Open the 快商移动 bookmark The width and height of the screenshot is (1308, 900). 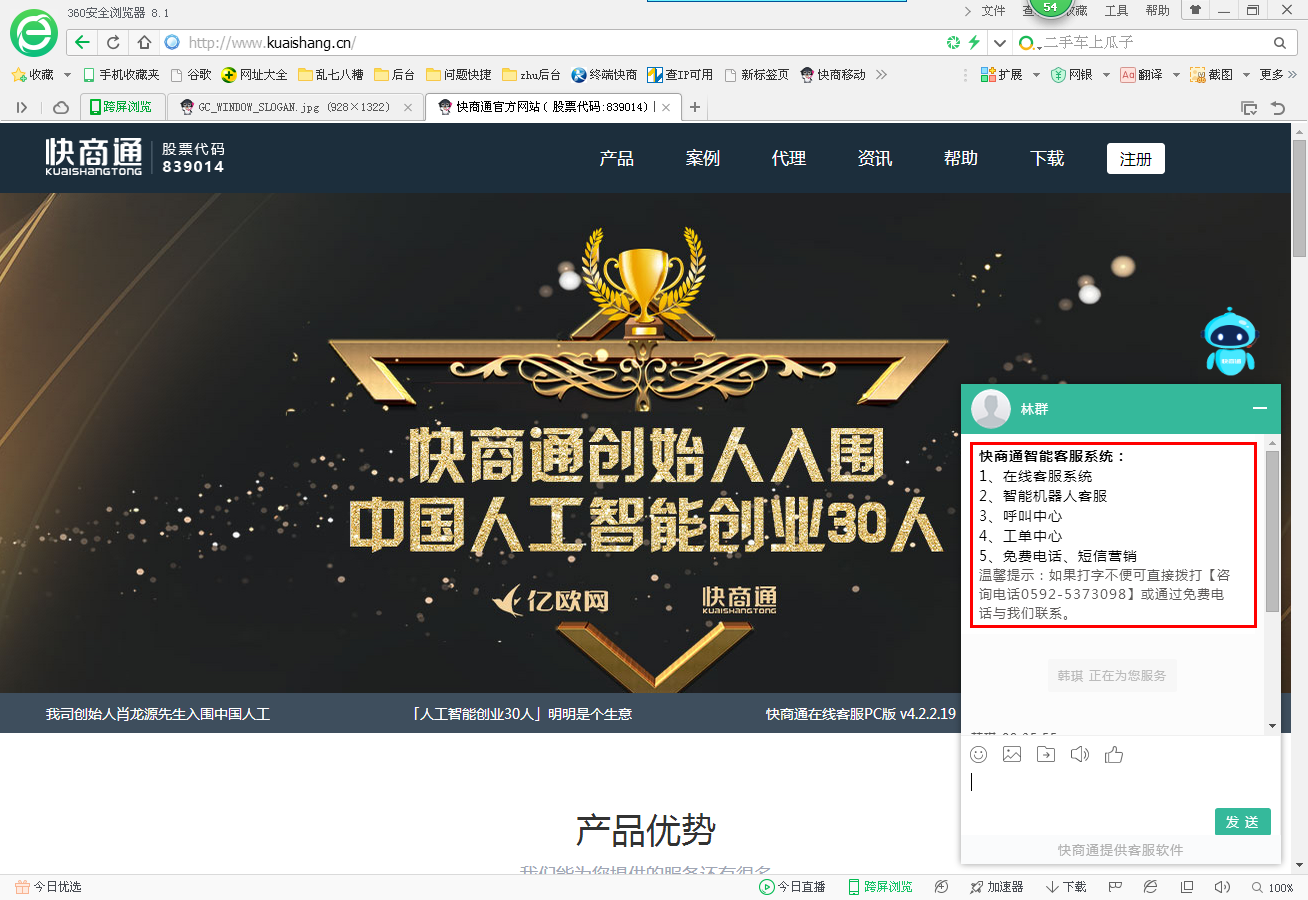tap(833, 75)
